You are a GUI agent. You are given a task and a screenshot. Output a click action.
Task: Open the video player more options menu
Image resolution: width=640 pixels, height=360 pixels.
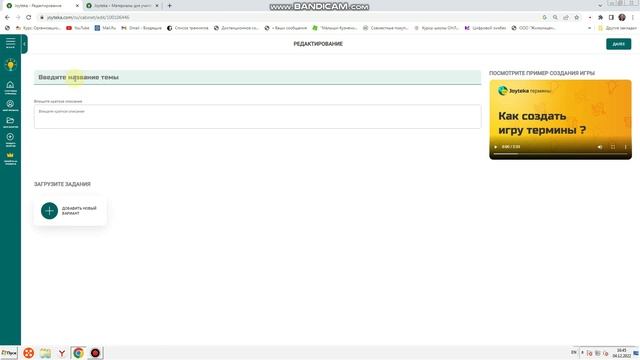[x=625, y=147]
